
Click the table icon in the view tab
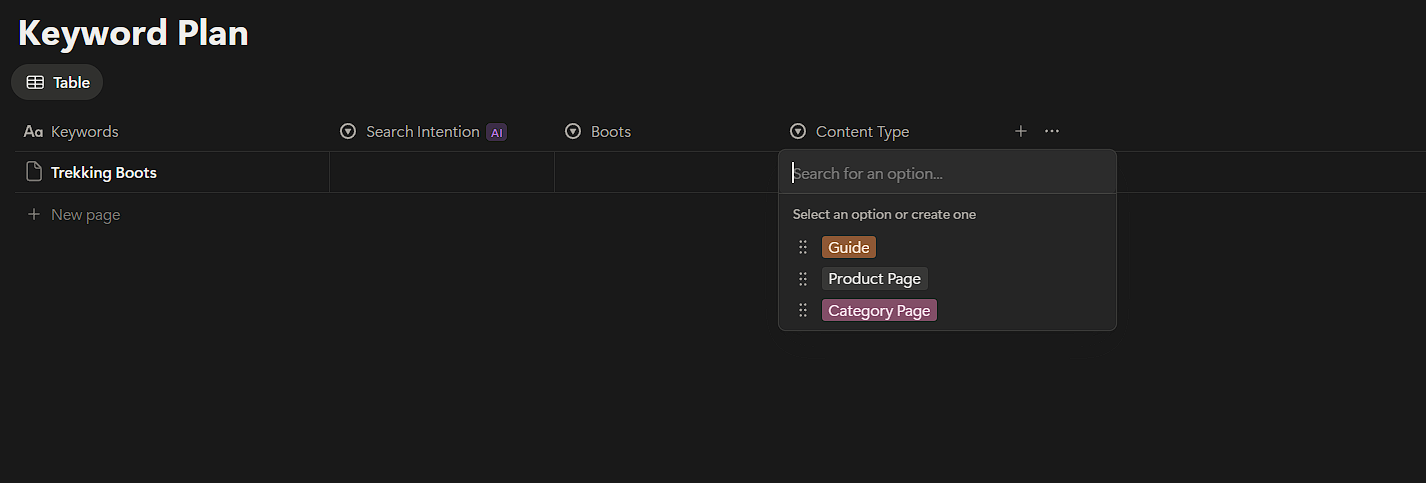pyautogui.click(x=35, y=83)
